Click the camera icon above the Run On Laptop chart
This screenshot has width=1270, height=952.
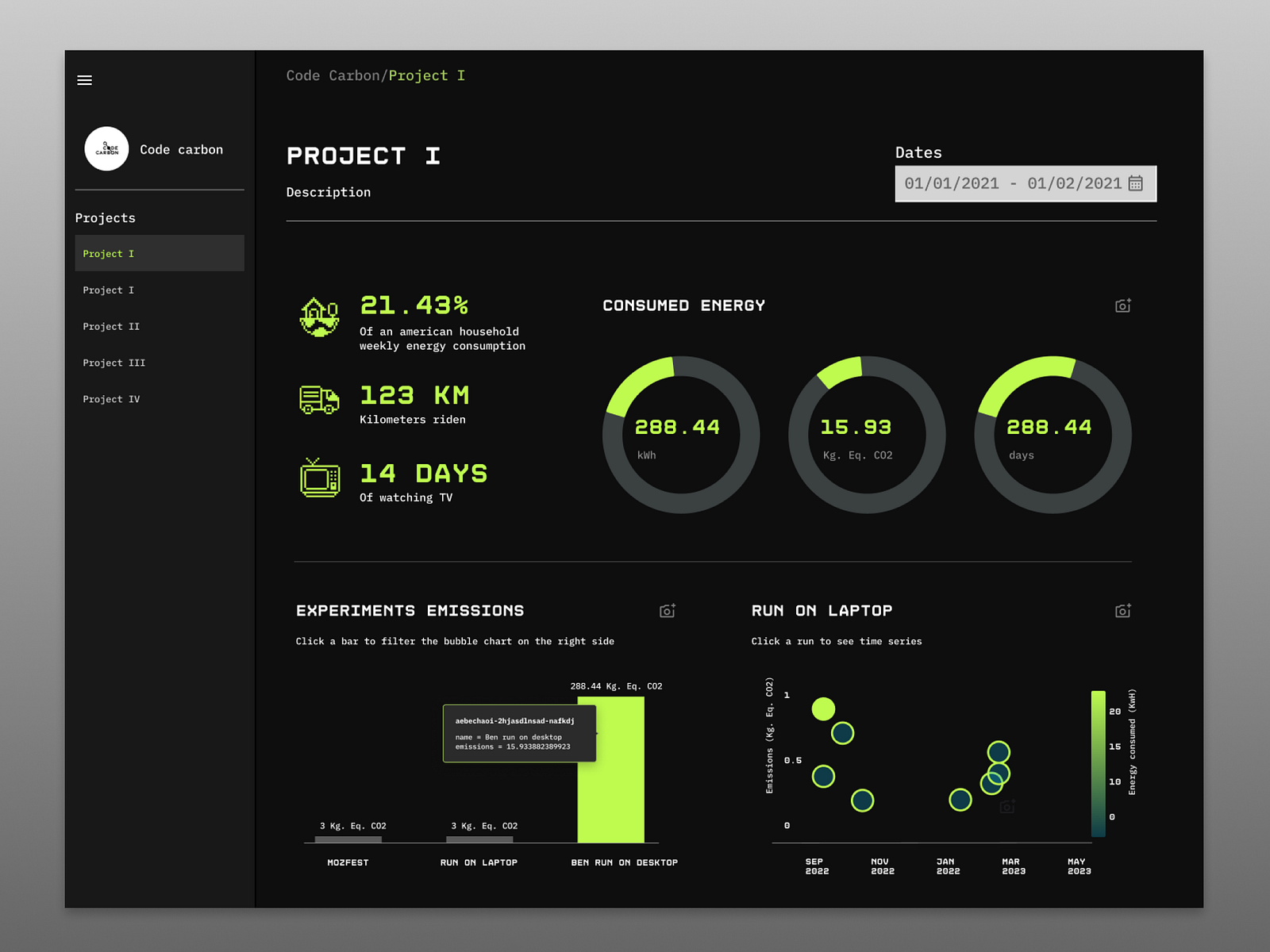coord(1122,611)
